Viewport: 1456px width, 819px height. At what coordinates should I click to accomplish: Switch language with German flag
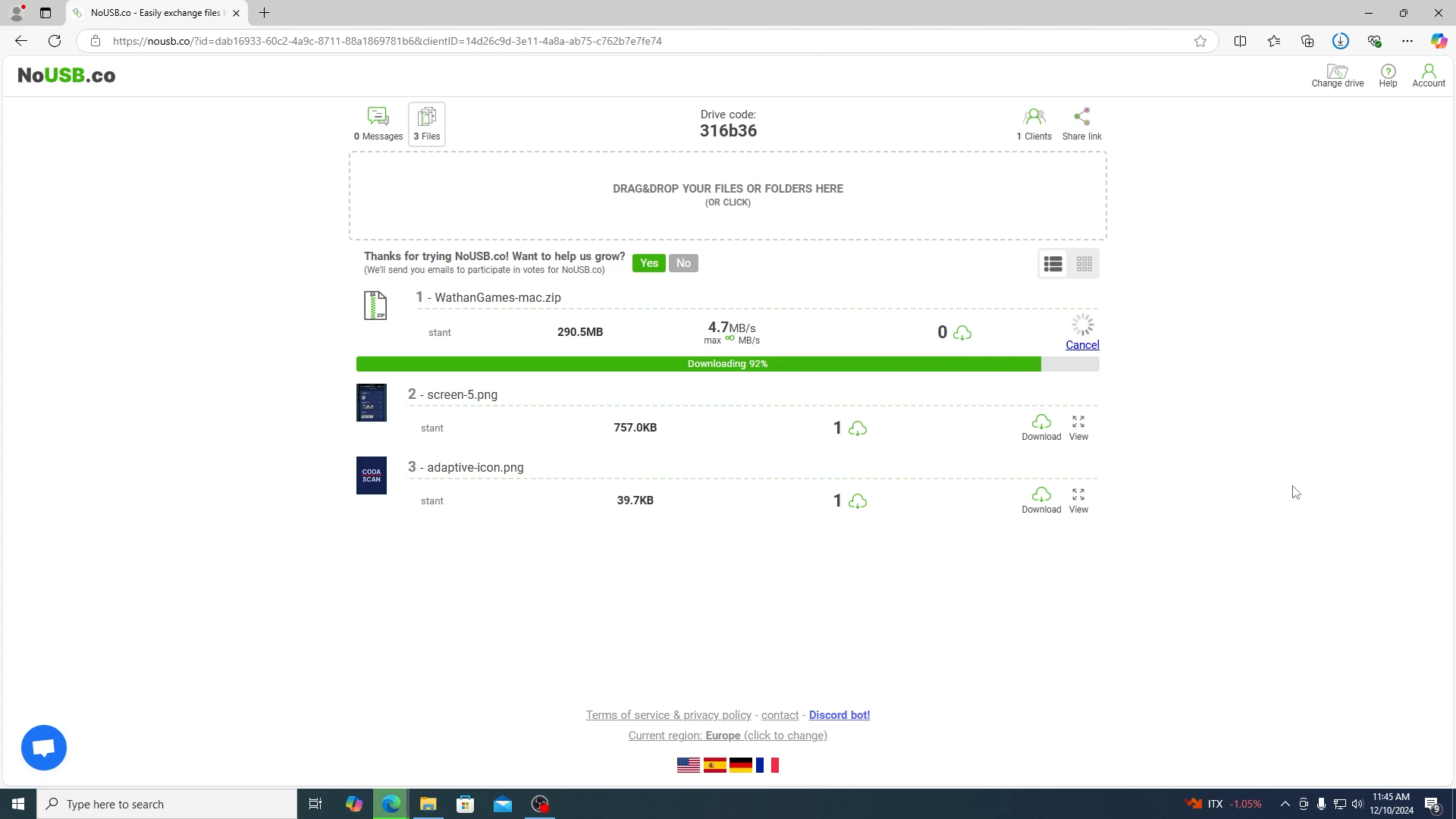coord(740,765)
